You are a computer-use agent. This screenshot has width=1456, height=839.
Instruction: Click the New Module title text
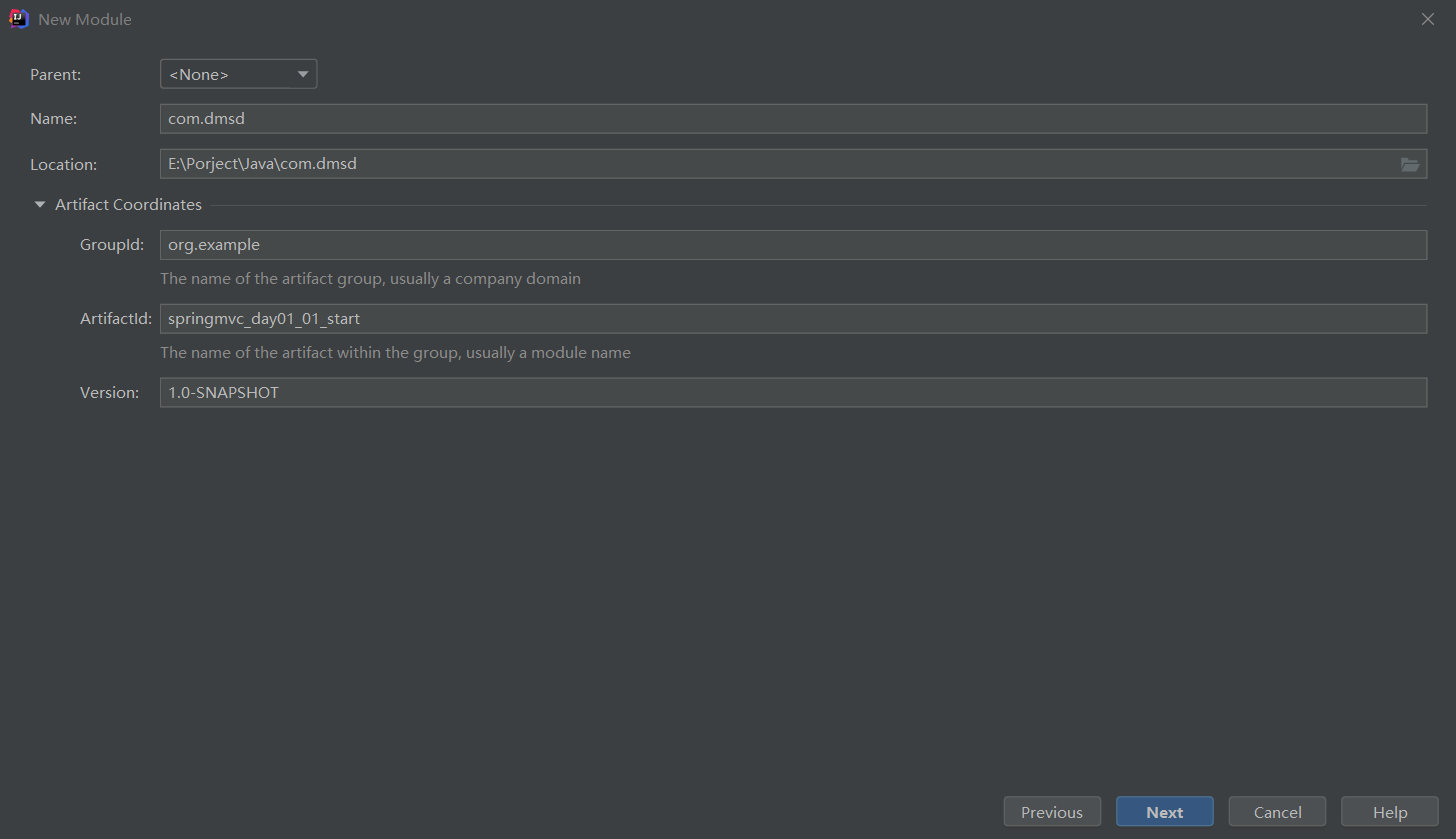[x=85, y=20]
